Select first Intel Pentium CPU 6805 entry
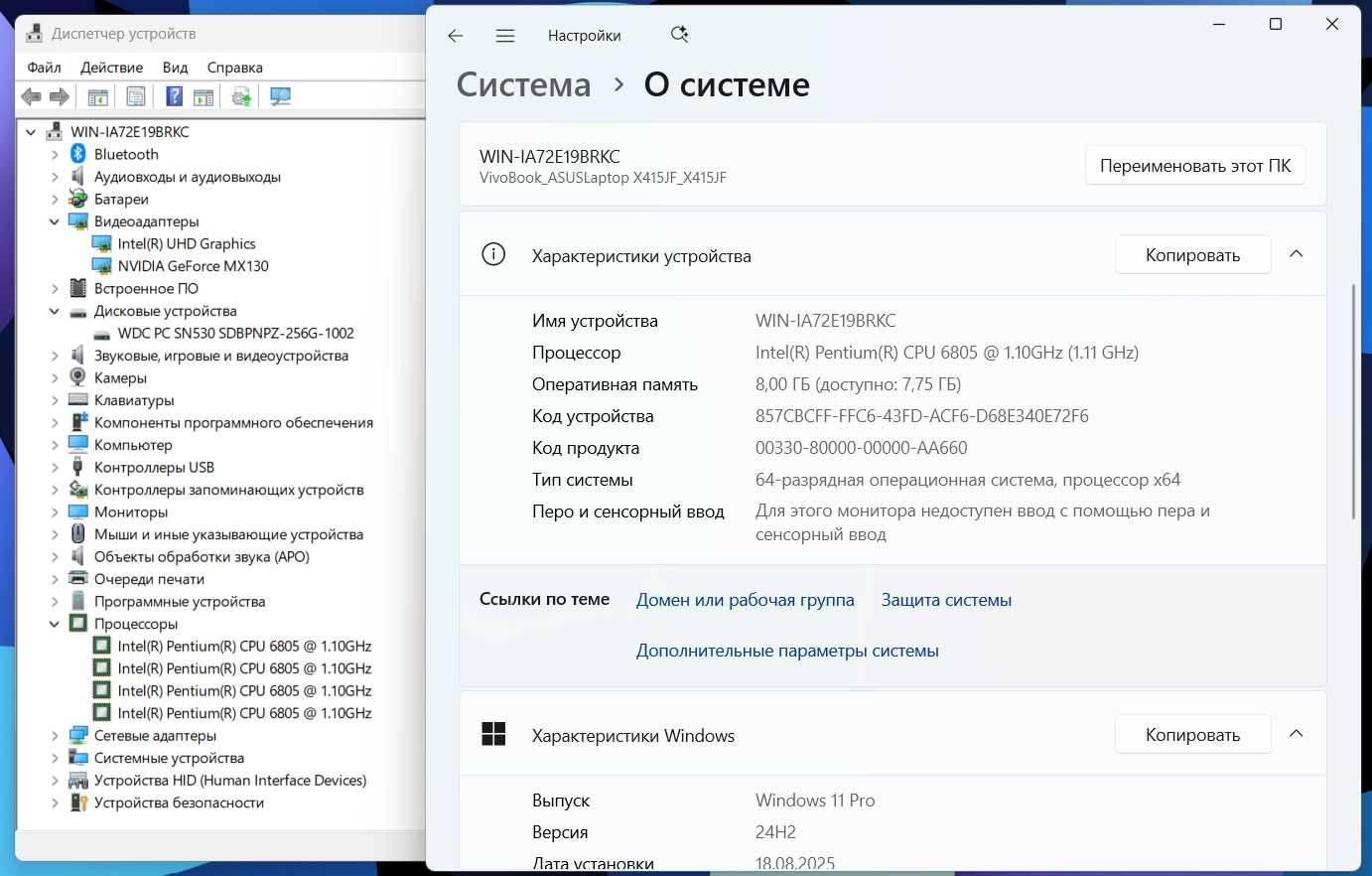1372x876 pixels. (x=244, y=646)
